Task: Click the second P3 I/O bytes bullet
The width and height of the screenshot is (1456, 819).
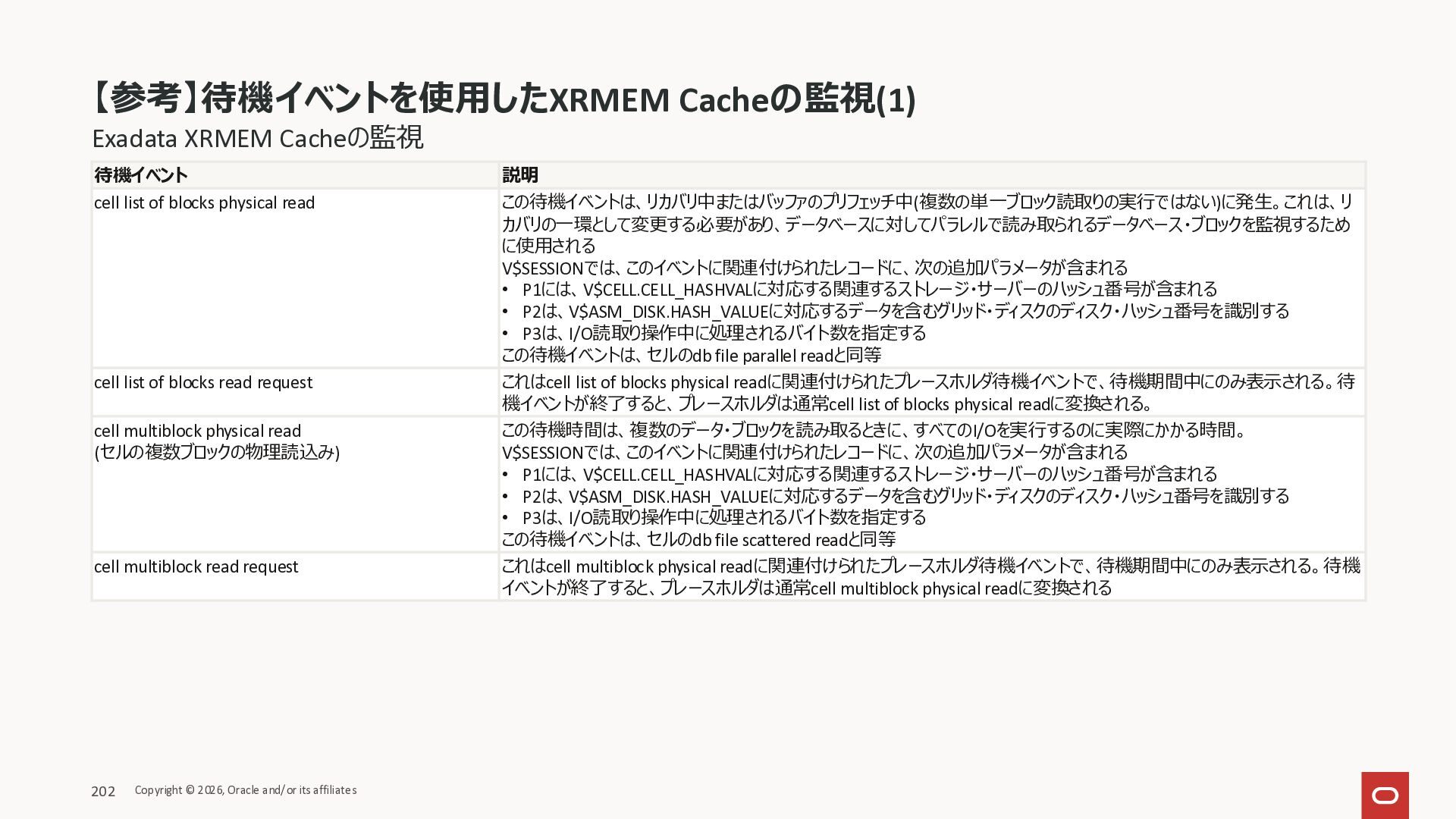Action: [x=723, y=517]
